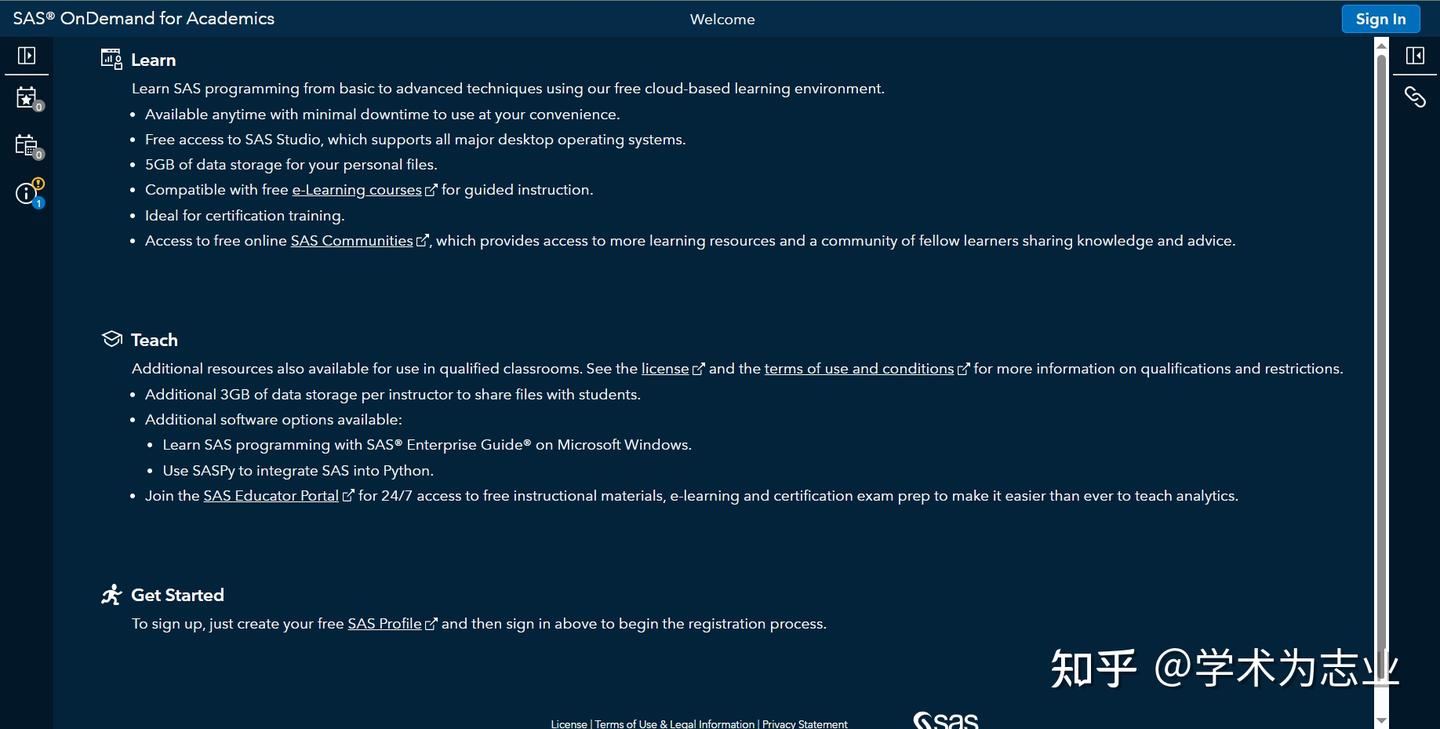This screenshot has height=729, width=1440.
Task: Click 'Ideal for certification training.' text
Action: [245, 216]
